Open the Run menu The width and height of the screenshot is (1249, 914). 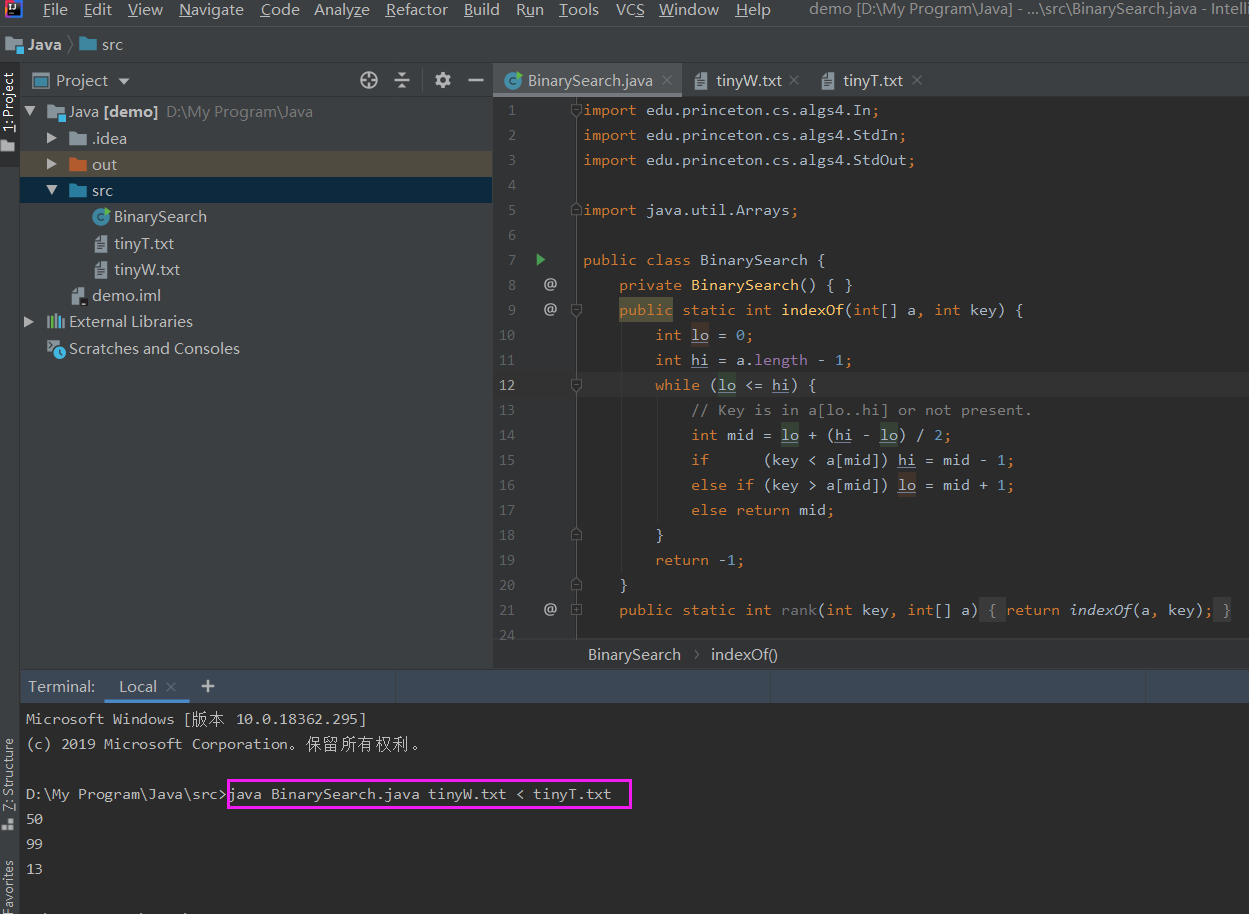click(x=530, y=10)
